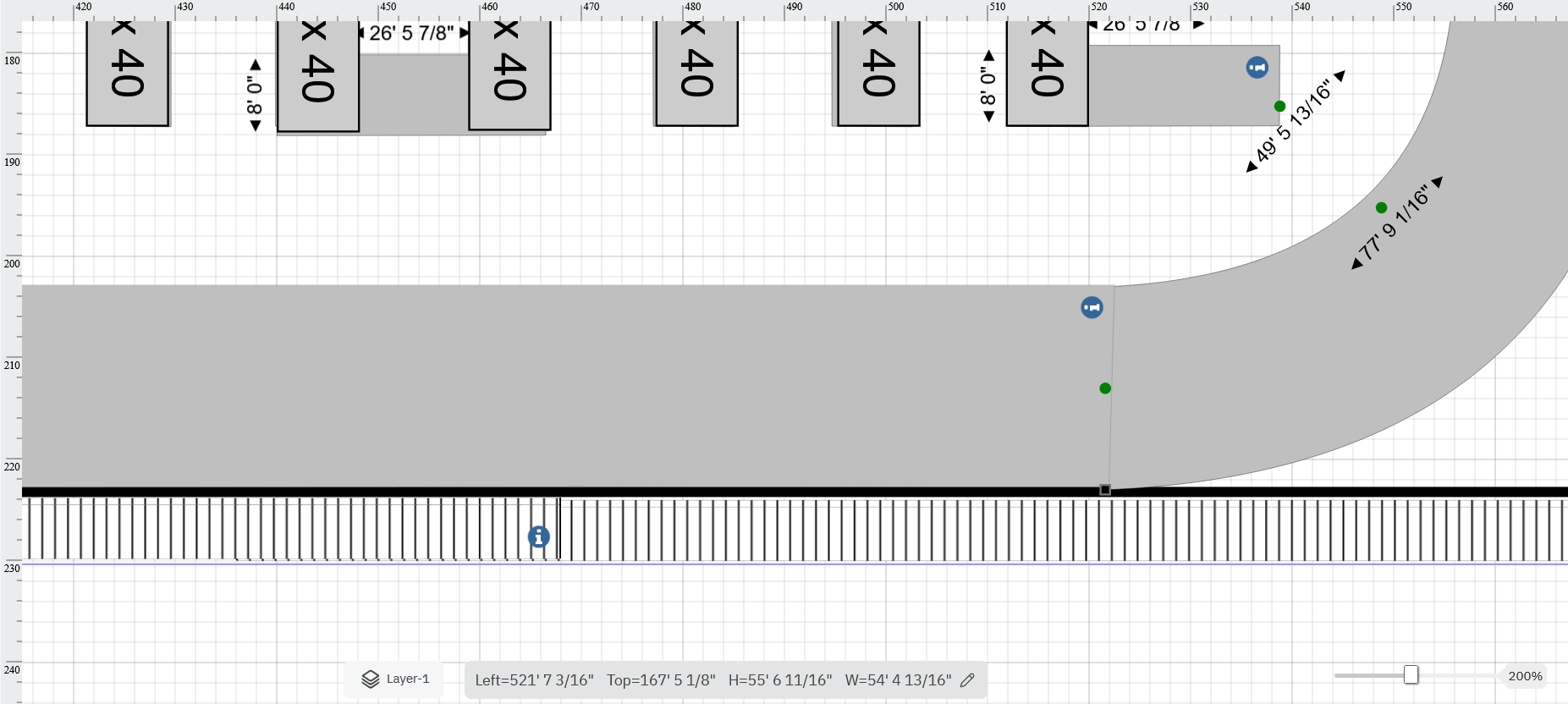The image size is (1568, 704).
Task: Click the square control handle on the black line
Action: pyautogui.click(x=1105, y=490)
